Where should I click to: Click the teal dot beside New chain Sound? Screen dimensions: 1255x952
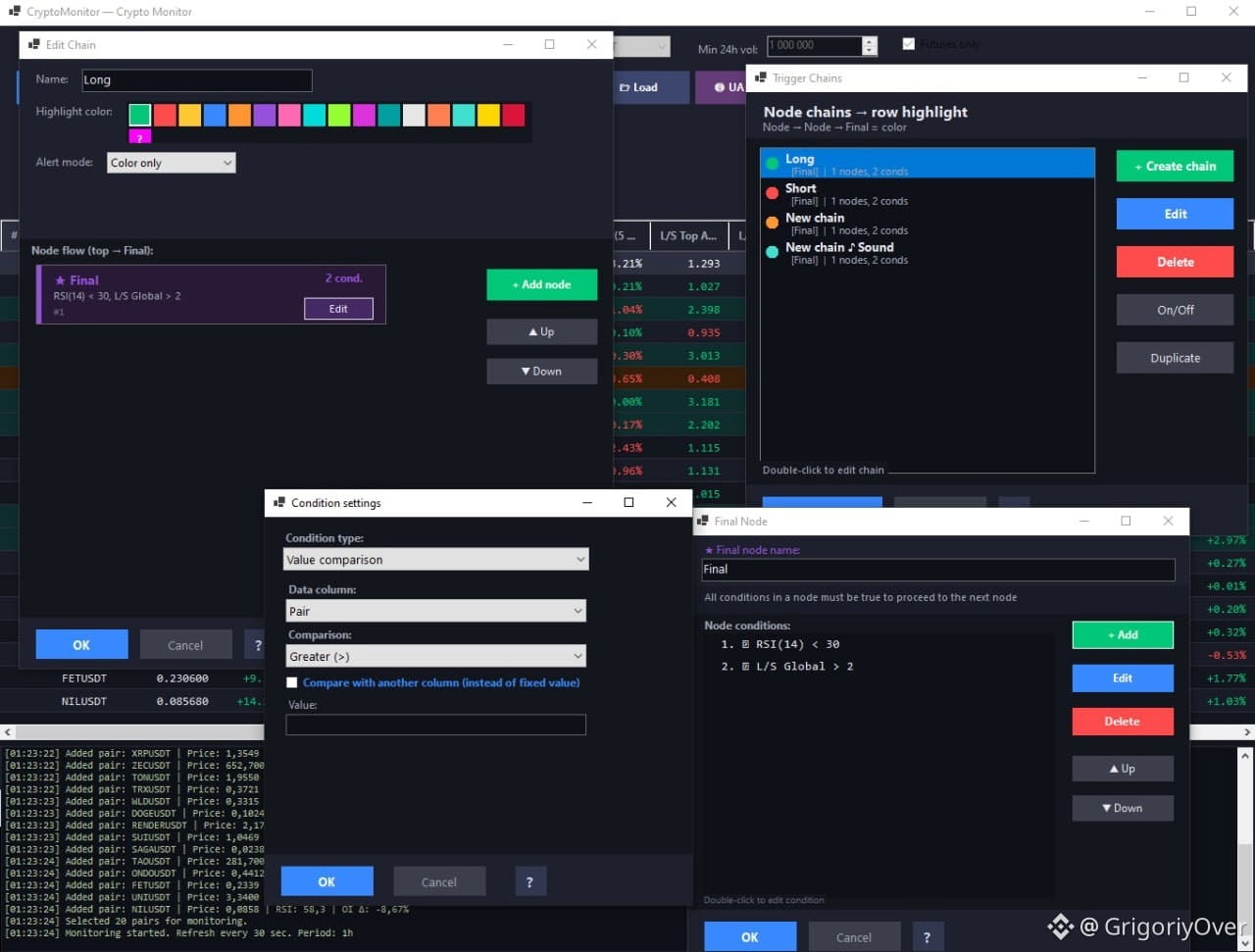pos(773,252)
